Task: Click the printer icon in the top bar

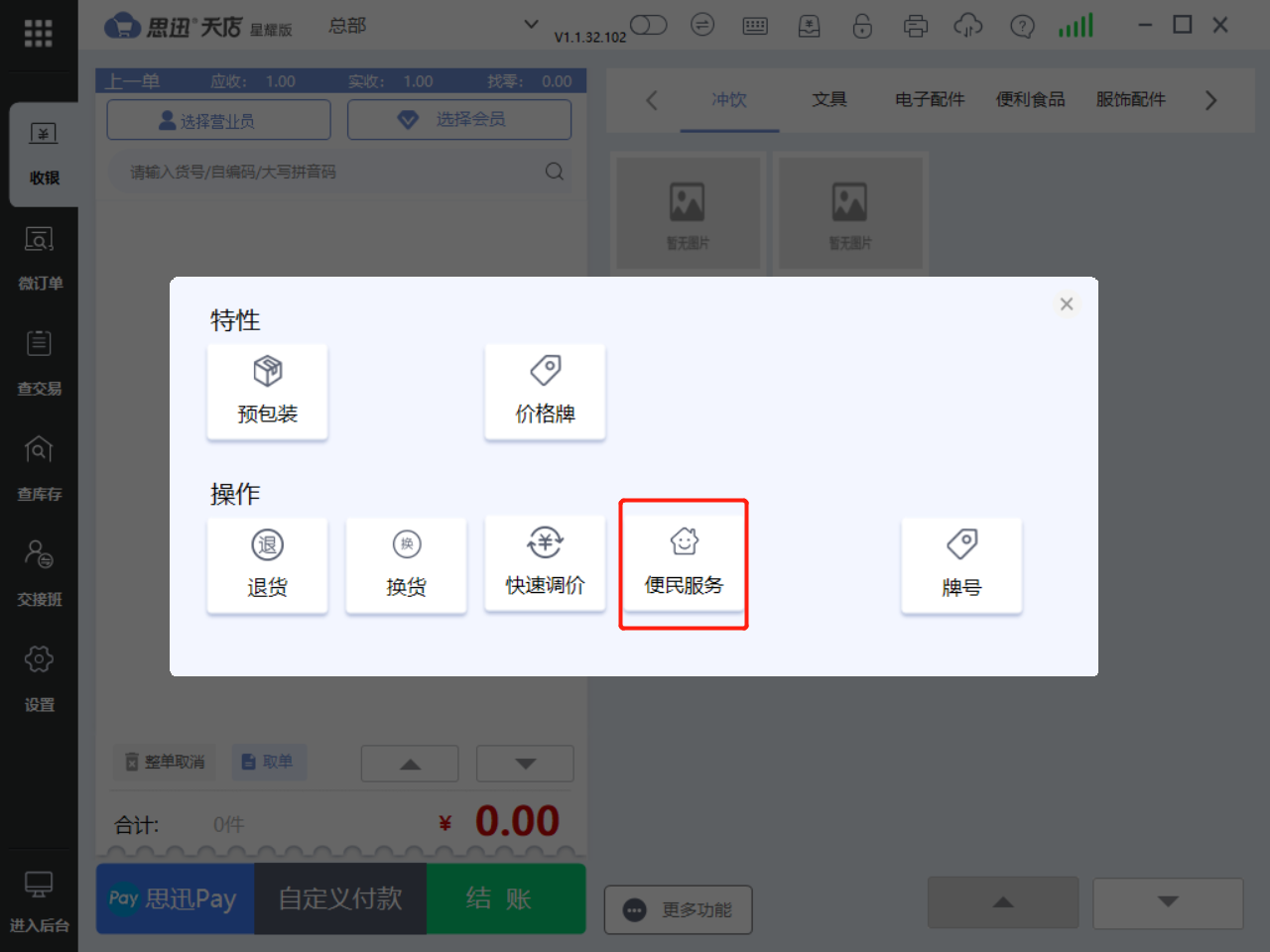Action: click(x=916, y=26)
